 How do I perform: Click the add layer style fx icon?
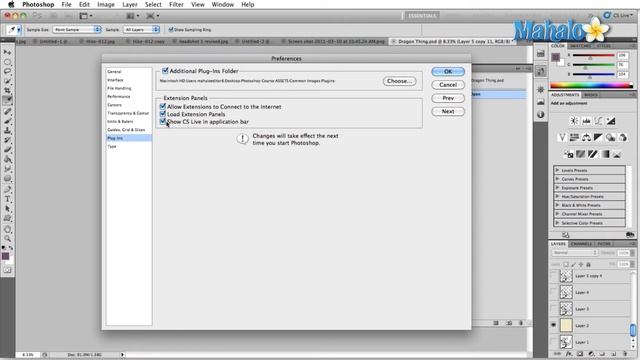pos(569,354)
